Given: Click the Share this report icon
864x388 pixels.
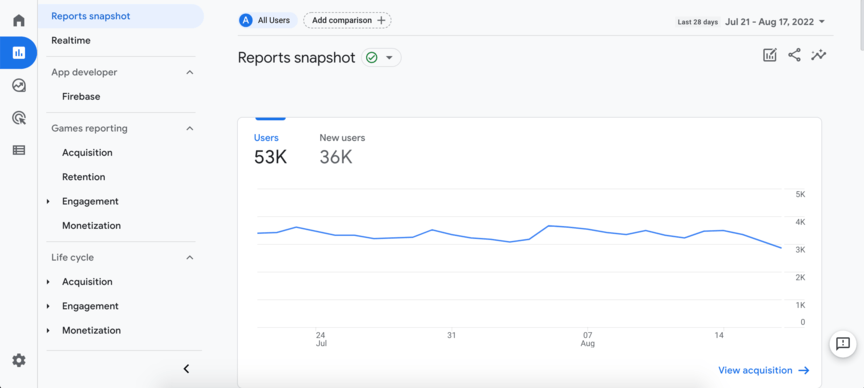Looking at the screenshot, I should [x=794, y=55].
